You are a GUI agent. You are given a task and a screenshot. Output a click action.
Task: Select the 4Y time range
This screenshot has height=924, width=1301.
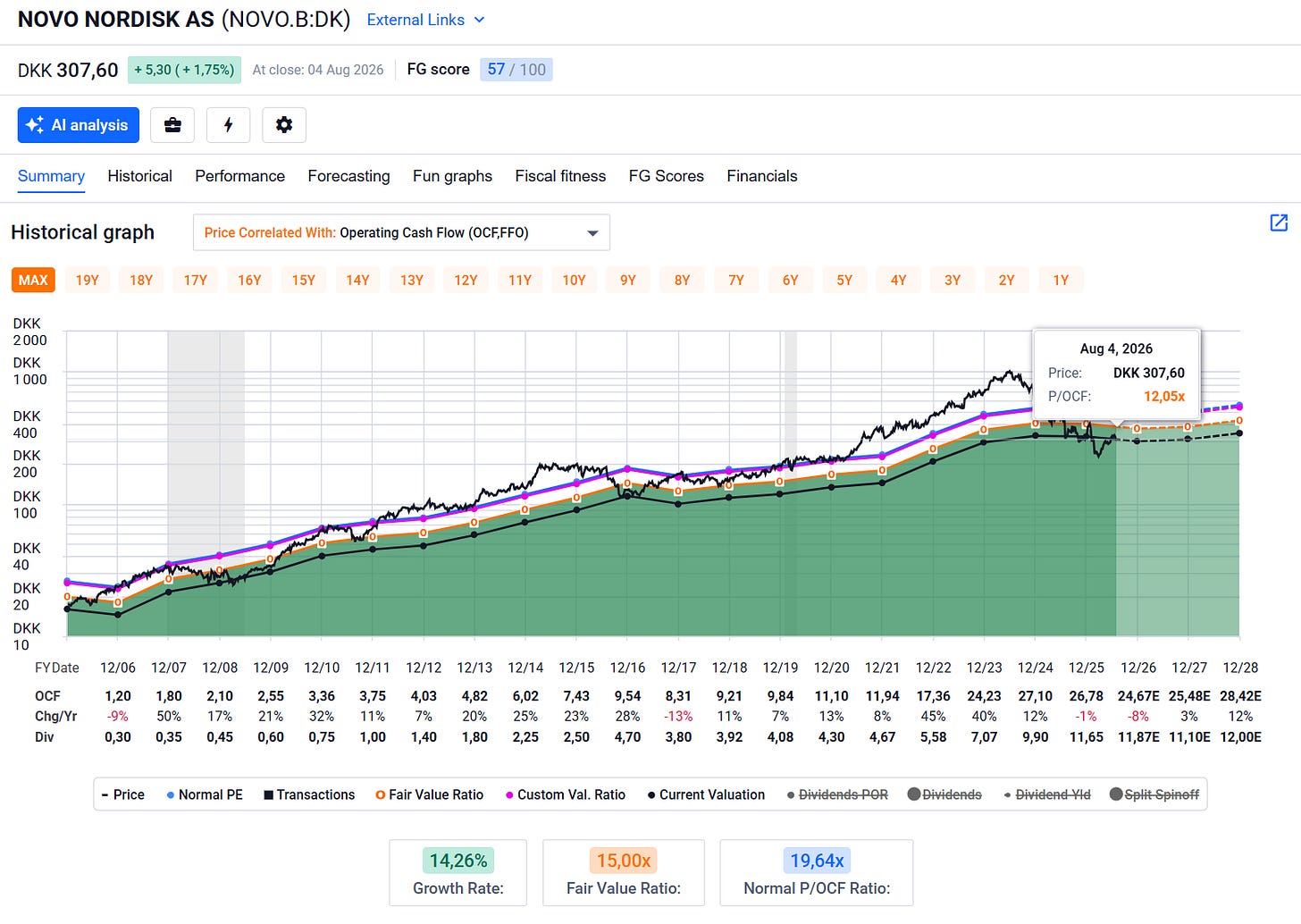tap(898, 280)
